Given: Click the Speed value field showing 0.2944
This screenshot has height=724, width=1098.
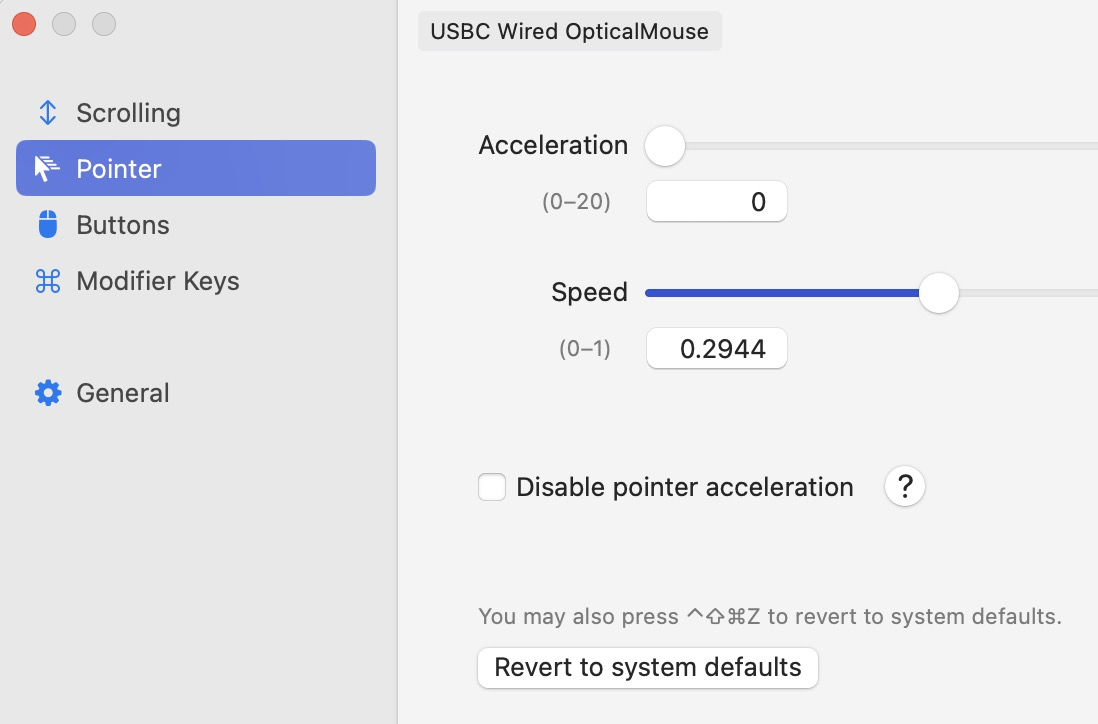Looking at the screenshot, I should point(716,349).
